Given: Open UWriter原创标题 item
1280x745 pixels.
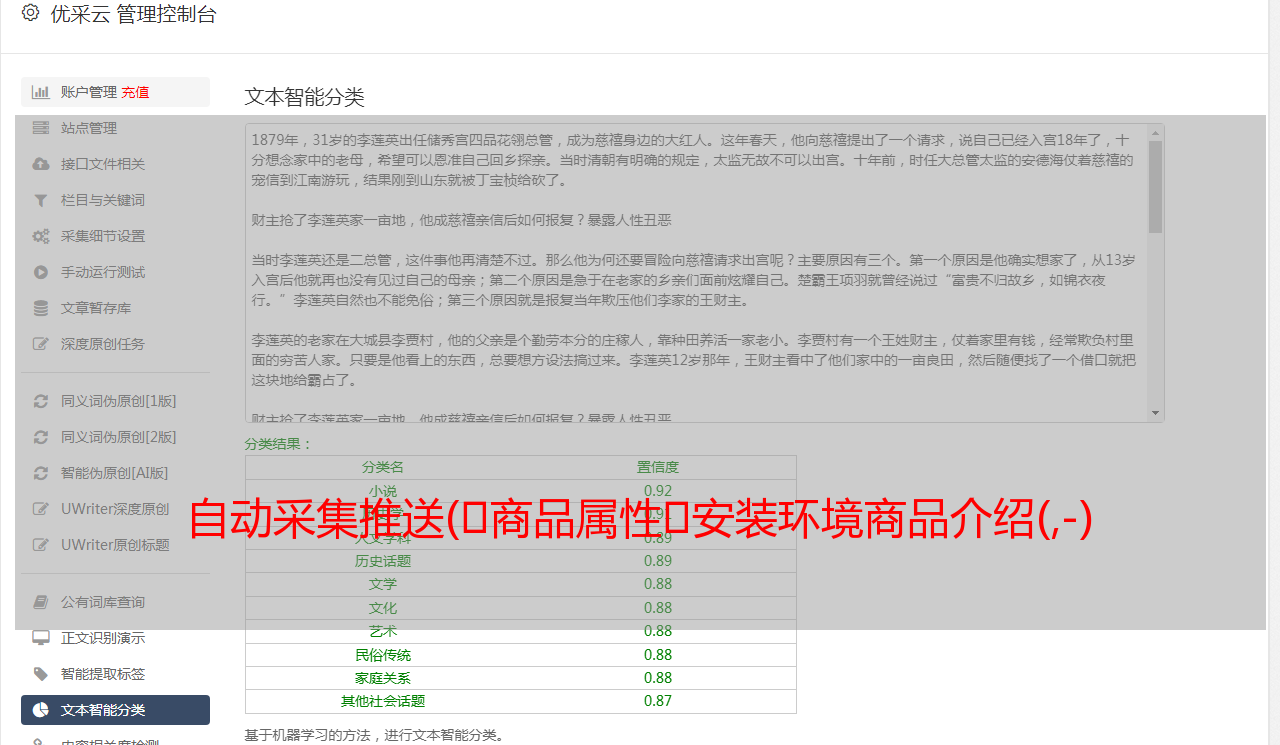Looking at the screenshot, I should [115, 545].
